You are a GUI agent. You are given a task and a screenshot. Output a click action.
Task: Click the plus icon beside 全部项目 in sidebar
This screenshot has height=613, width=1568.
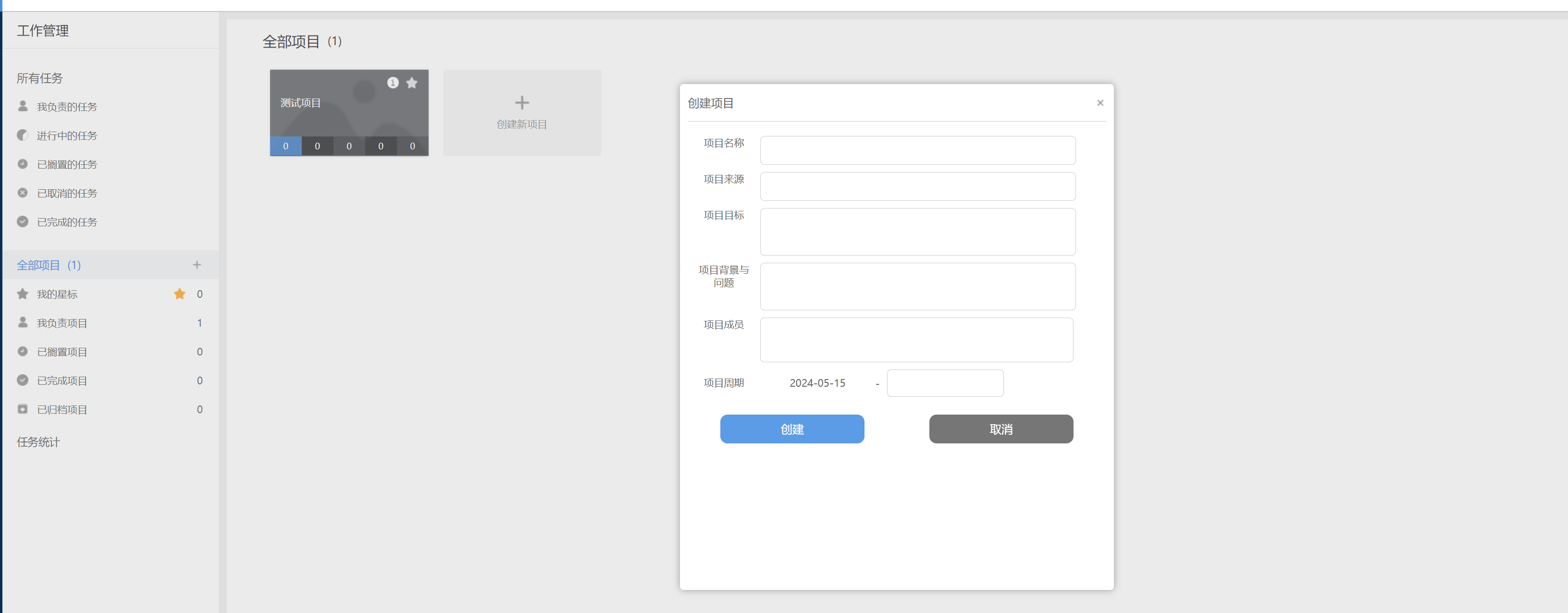[x=197, y=265]
